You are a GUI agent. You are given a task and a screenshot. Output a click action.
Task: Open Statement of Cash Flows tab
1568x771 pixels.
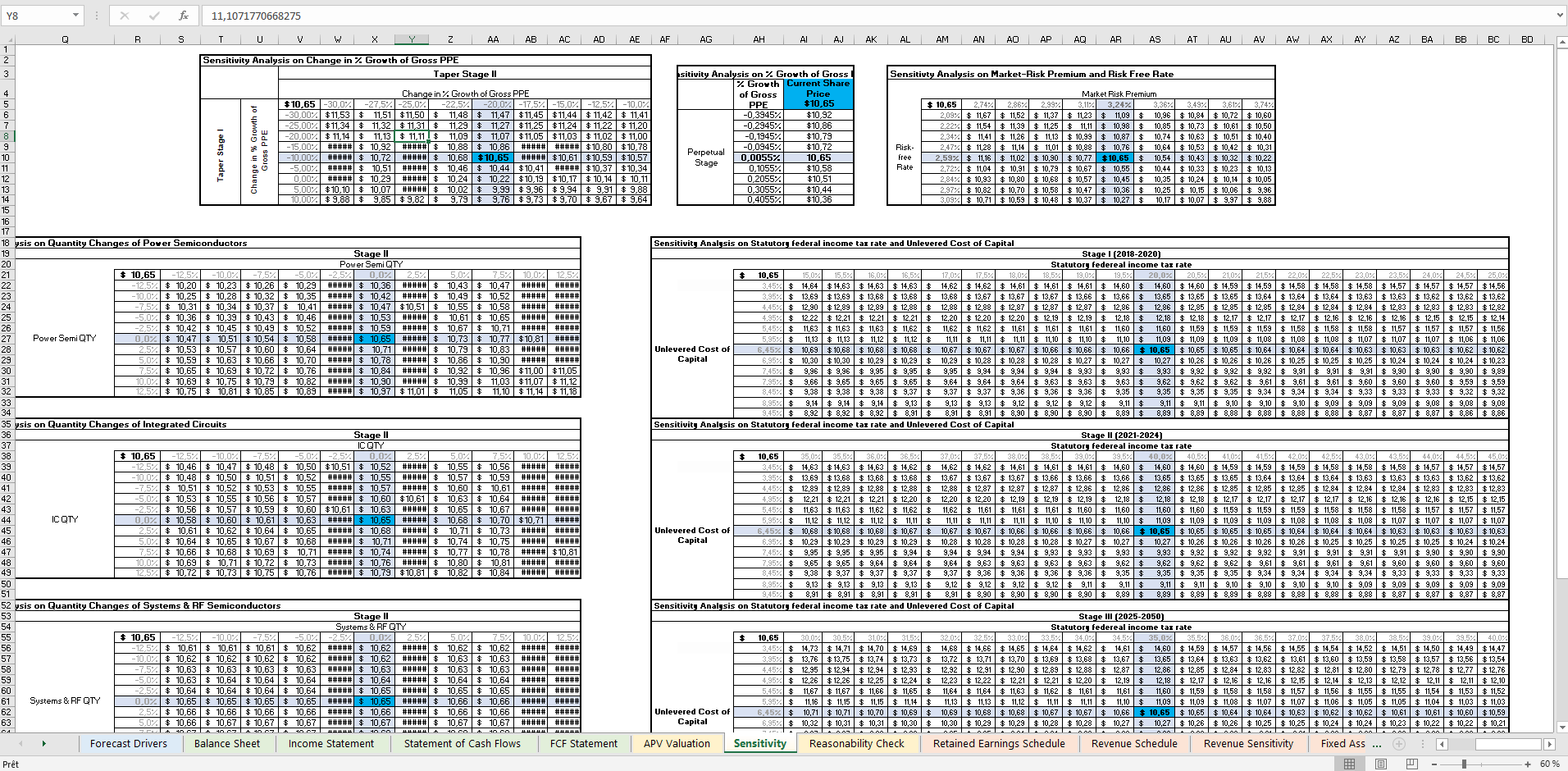pos(462,744)
